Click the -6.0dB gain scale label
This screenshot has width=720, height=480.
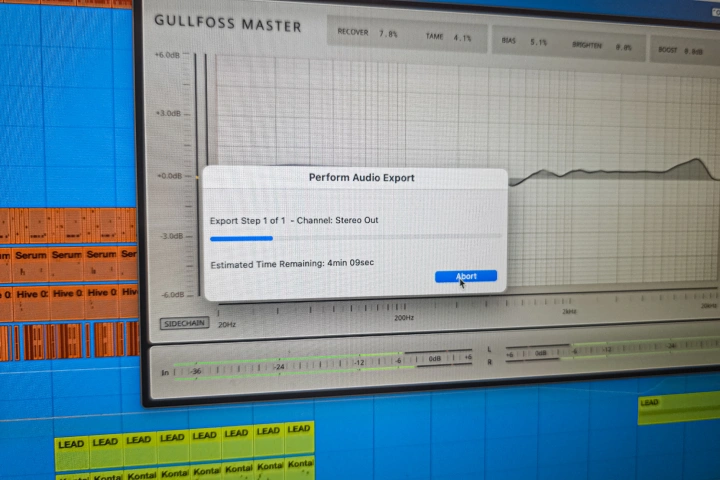coord(174,295)
